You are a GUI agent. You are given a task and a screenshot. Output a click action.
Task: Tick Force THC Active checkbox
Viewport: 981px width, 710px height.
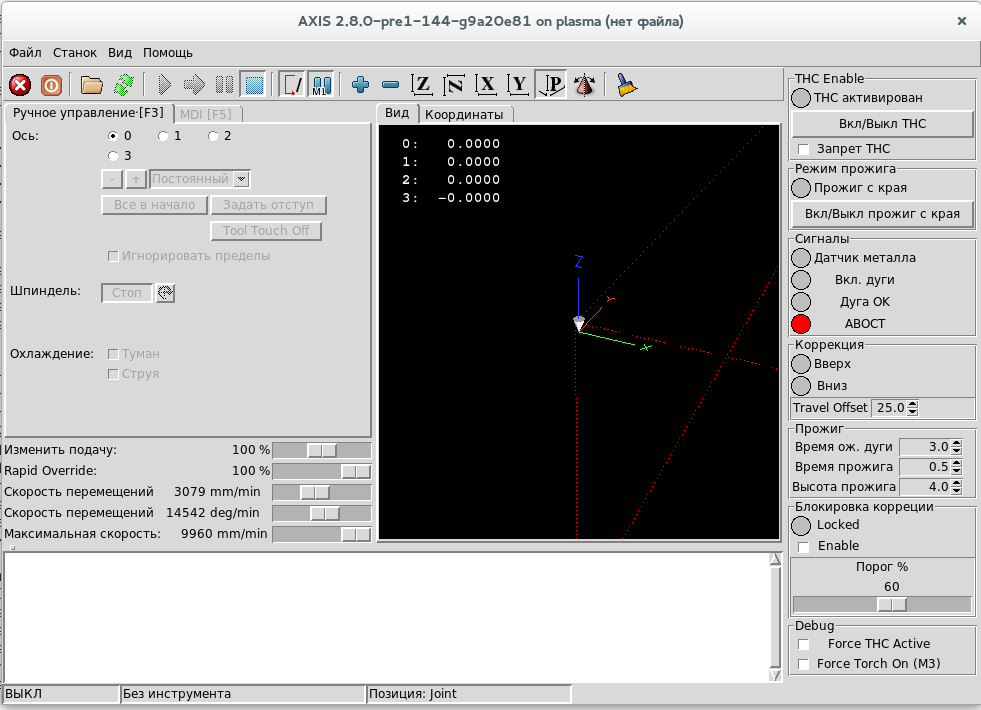click(x=803, y=644)
